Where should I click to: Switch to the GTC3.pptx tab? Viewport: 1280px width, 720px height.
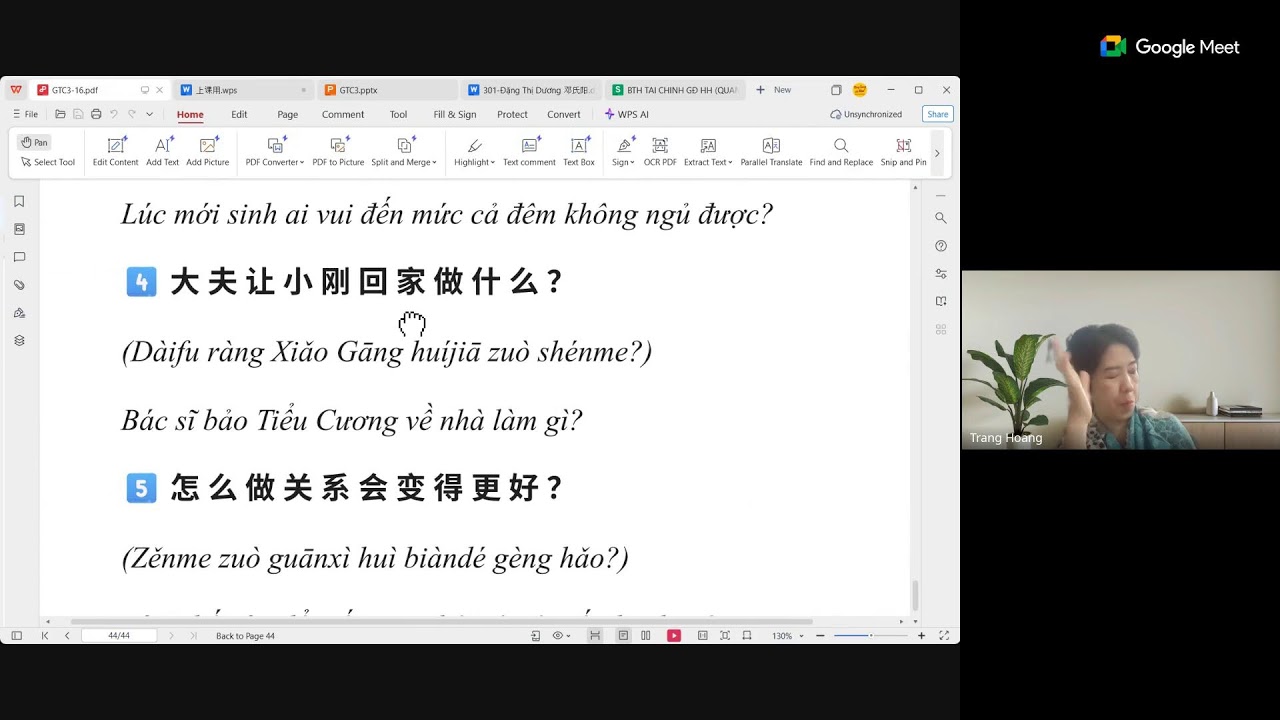(386, 90)
